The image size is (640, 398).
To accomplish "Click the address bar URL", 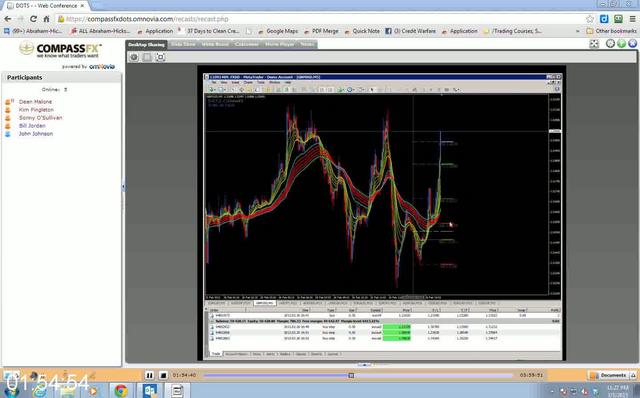I will click(x=147, y=19).
